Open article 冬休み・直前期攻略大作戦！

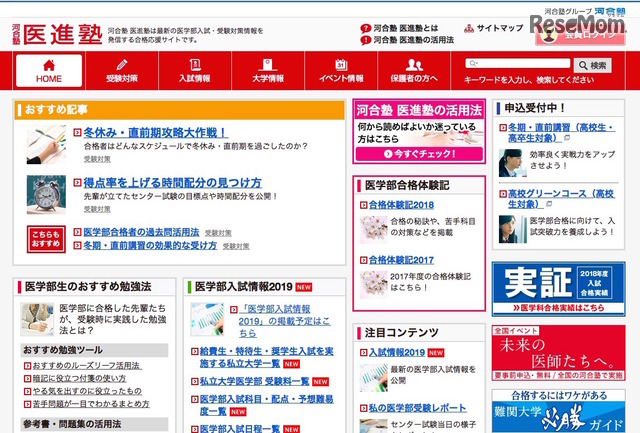click(156, 133)
